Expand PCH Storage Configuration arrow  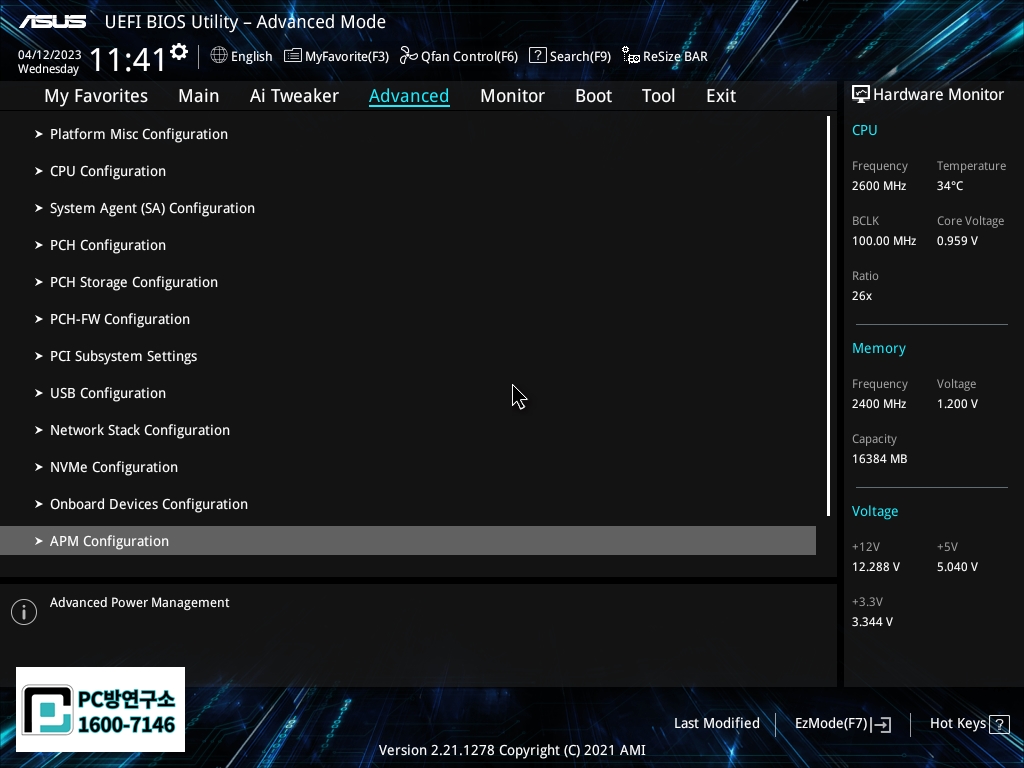pos(39,282)
